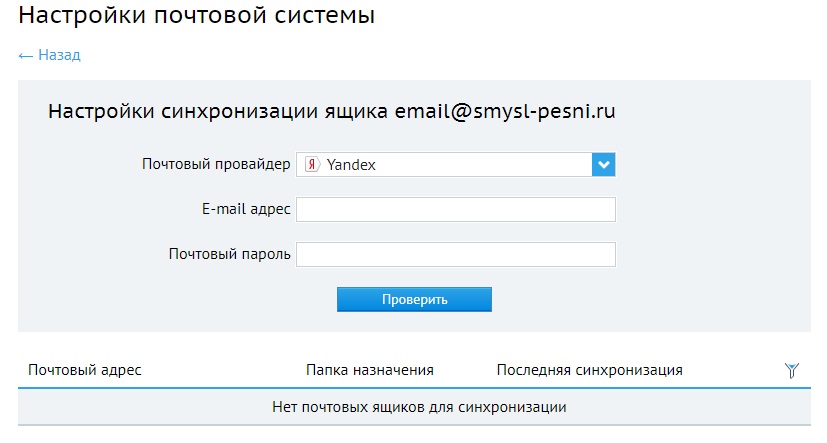The height and width of the screenshot is (443, 827).
Task: Click the Нет почтовых ящиков для синхронизации row
Action: 415,407
